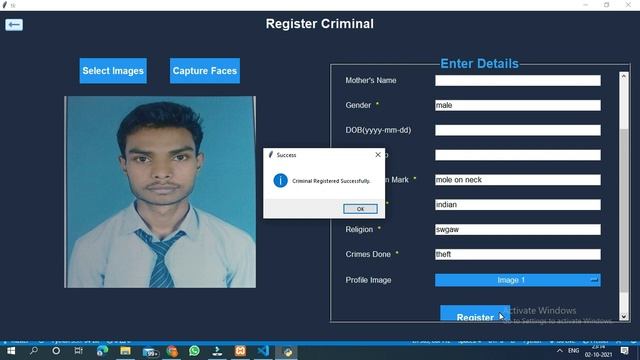Screen dimensions: 640x360
Task: Click the details panel scrollbar thumb
Action: 624,210
